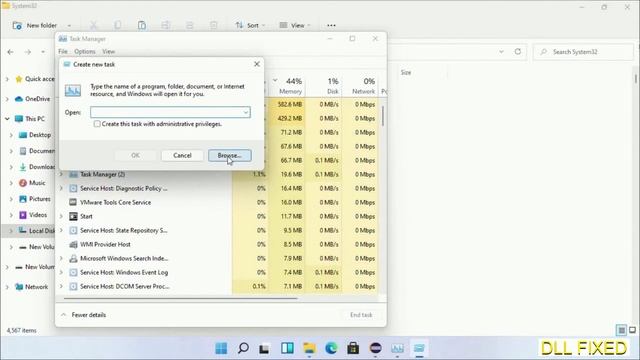Expand Service Host: DCOM Server Process row
Image resolution: width=640 pixels, height=360 pixels.
[61, 286]
